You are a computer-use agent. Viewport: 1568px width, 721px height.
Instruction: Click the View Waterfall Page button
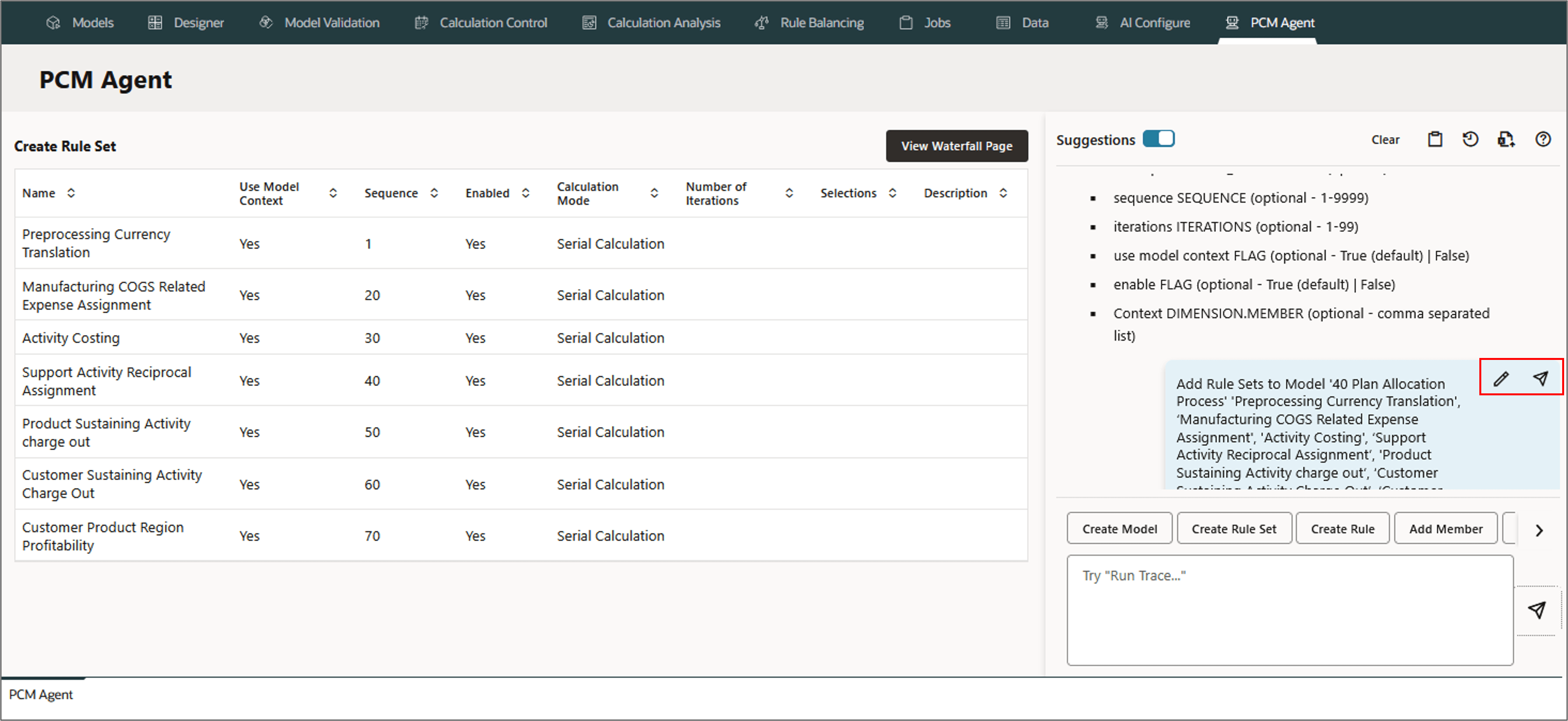coord(956,146)
